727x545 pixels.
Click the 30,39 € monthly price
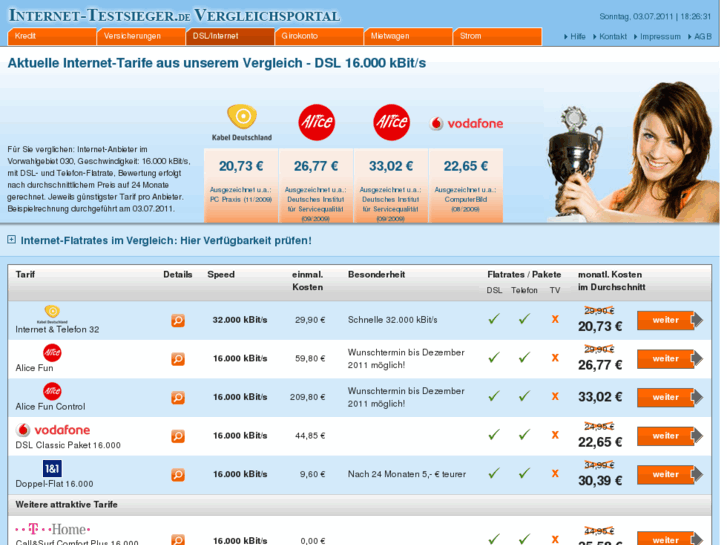pyautogui.click(x=600, y=481)
